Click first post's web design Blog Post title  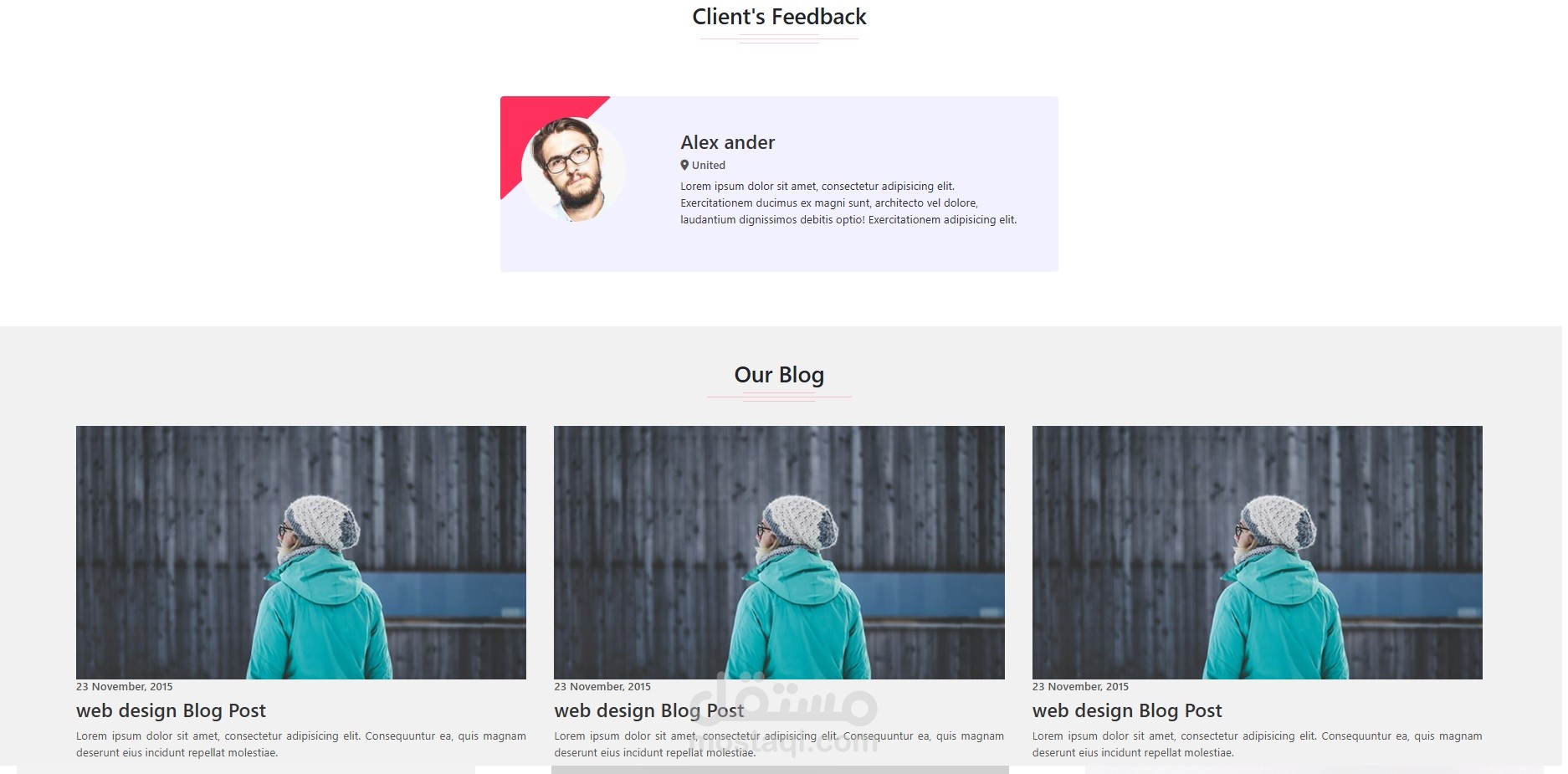(x=171, y=710)
